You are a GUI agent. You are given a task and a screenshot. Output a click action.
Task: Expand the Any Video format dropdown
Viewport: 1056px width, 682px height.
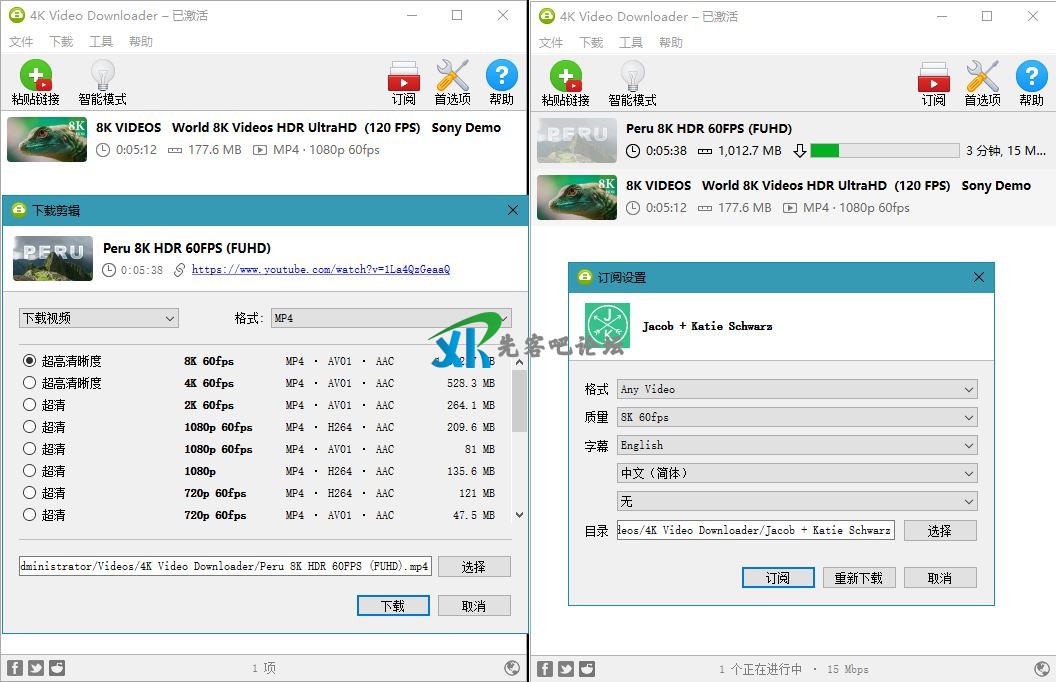click(x=796, y=389)
